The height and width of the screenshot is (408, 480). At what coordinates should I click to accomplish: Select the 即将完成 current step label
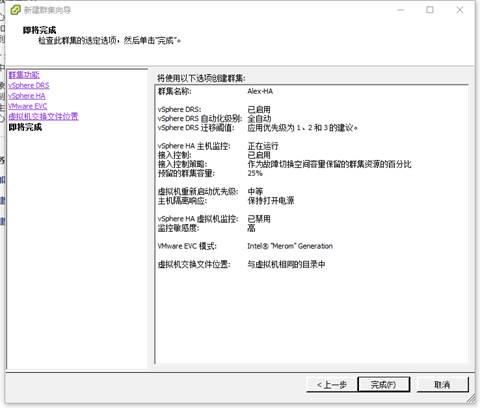(x=25, y=127)
